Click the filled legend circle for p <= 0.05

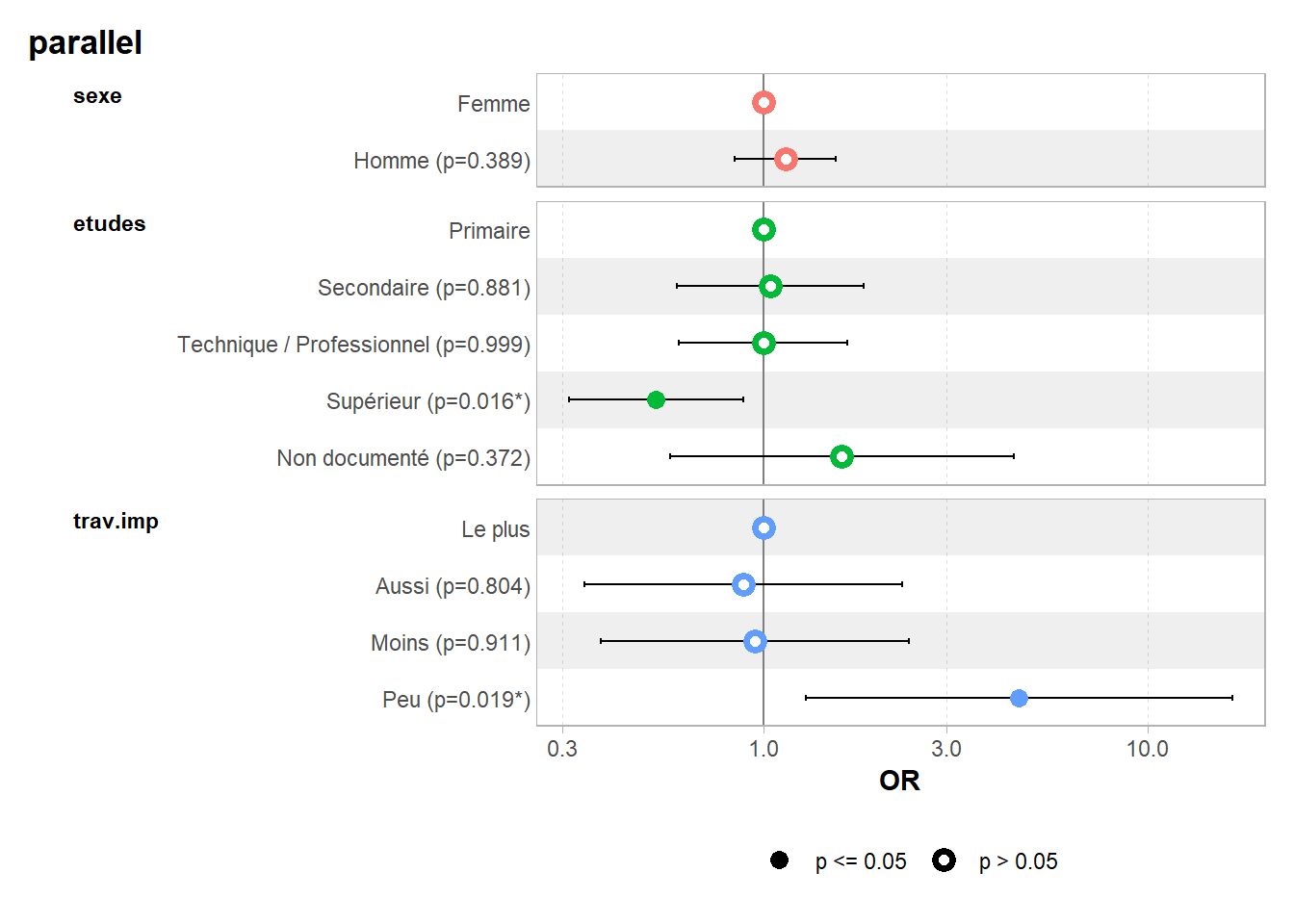tap(780, 860)
